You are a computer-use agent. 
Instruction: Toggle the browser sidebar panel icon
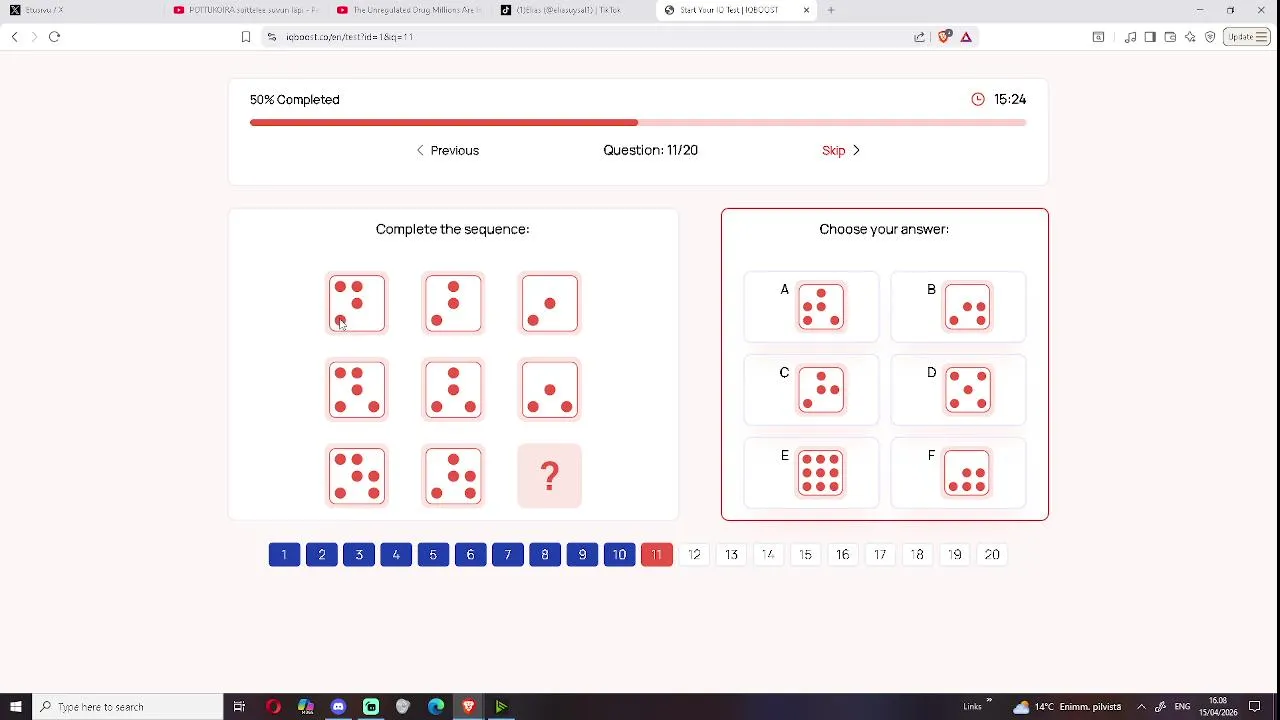(1150, 37)
